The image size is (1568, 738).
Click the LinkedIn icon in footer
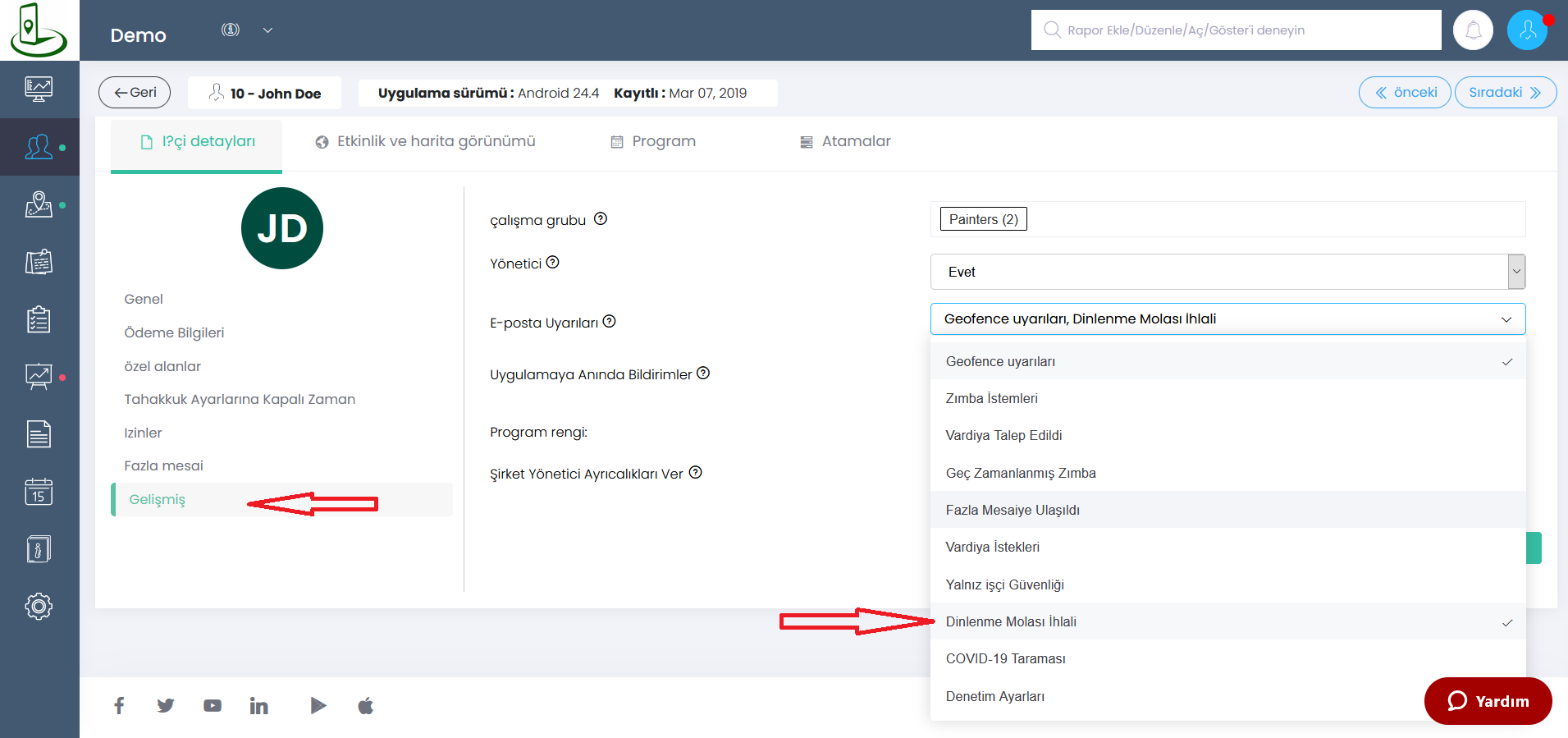pos(258,706)
